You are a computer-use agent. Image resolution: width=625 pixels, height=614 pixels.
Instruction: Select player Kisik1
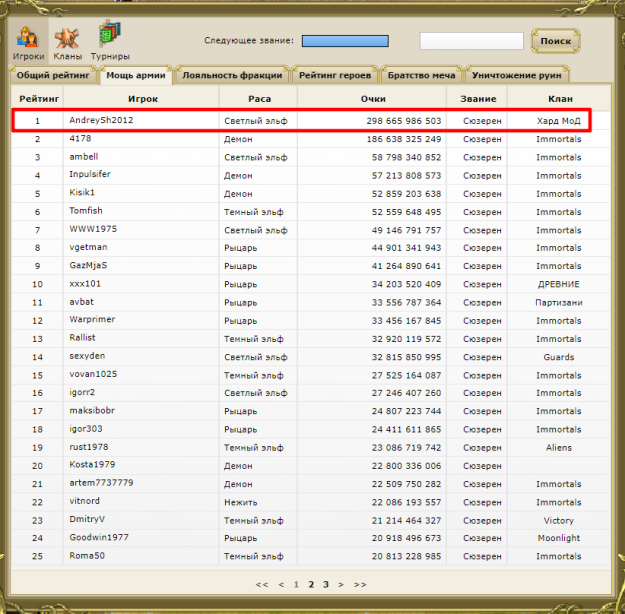click(x=82, y=192)
